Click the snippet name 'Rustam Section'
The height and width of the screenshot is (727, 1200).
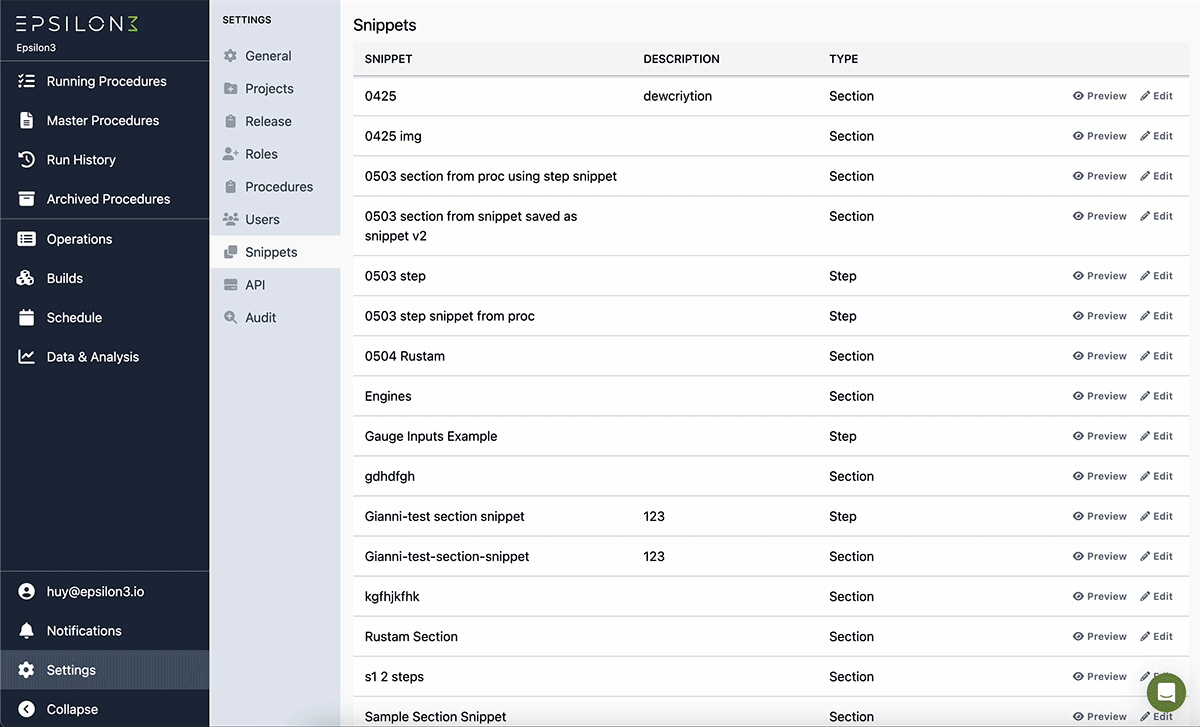(411, 636)
